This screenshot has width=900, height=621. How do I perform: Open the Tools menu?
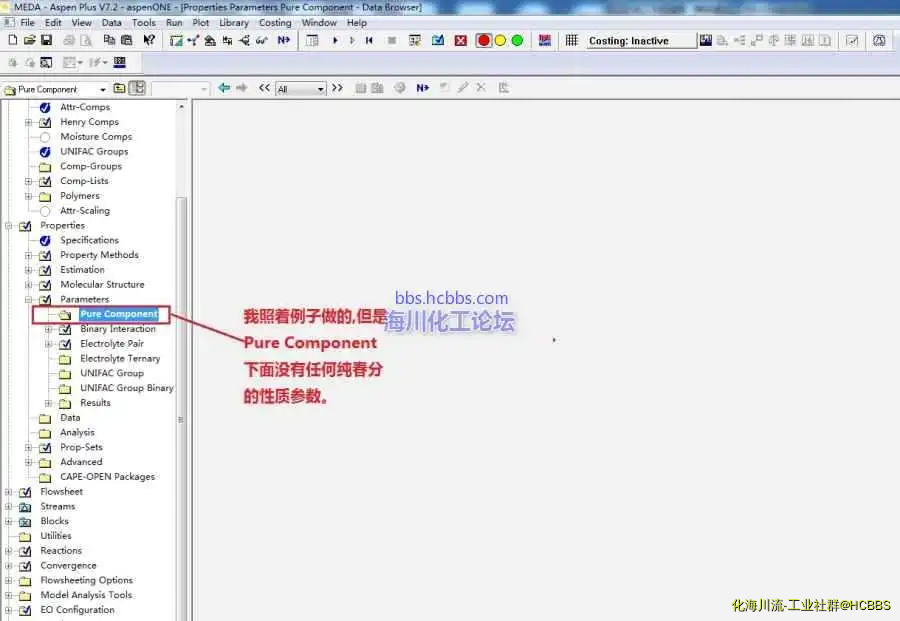143,22
